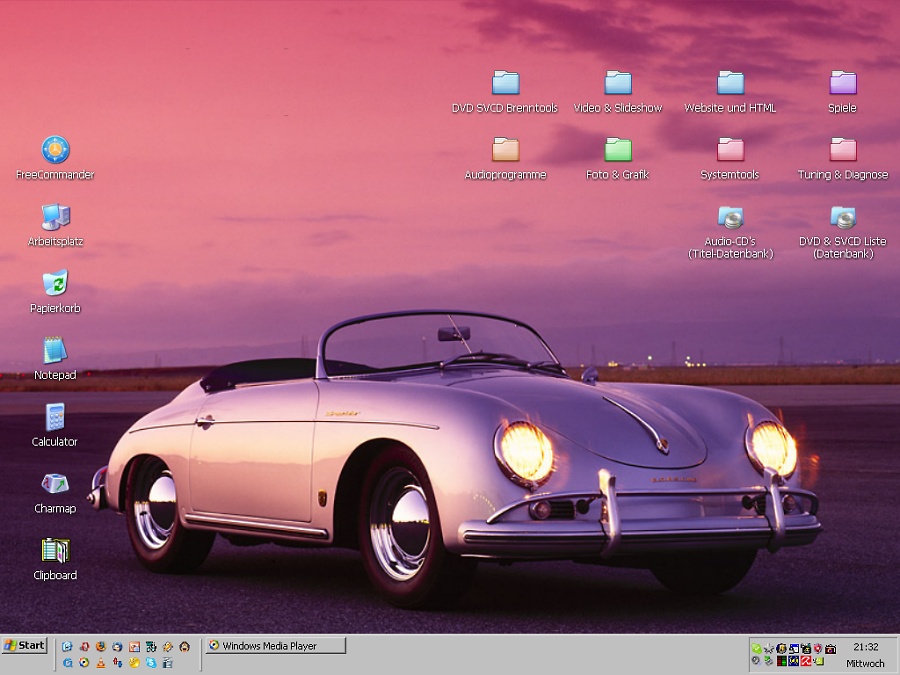The image size is (900, 675).
Task: Open the DVD SVCD Brenntools folder
Action: [x=505, y=92]
